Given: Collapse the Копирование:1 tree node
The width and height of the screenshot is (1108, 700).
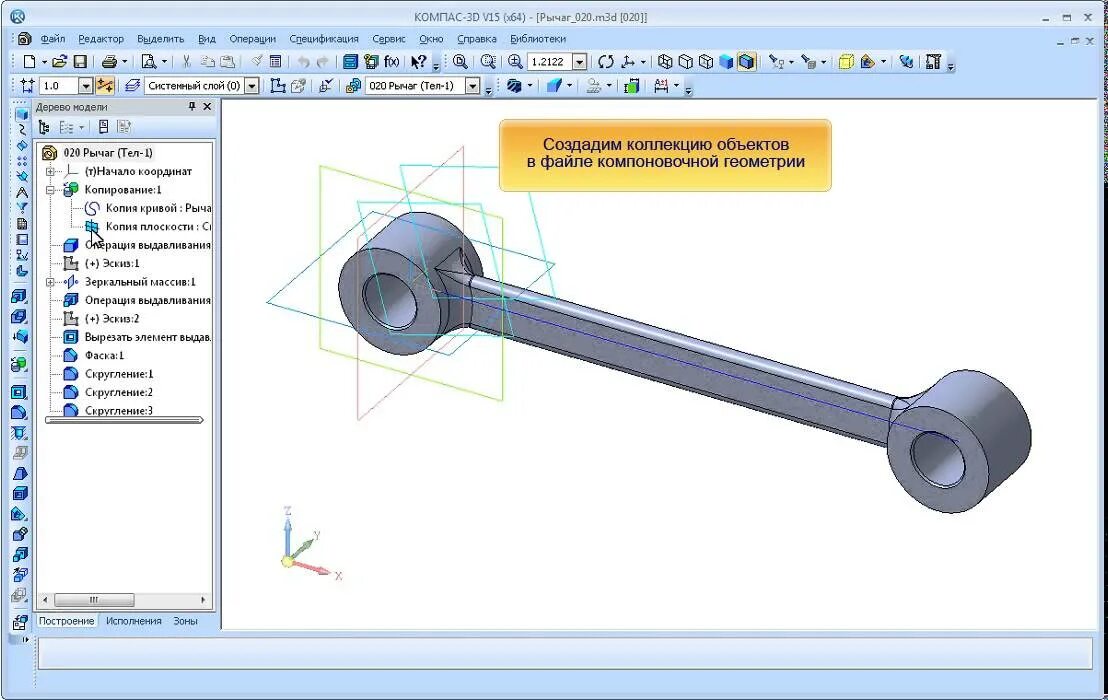Looking at the screenshot, I should point(50,190).
